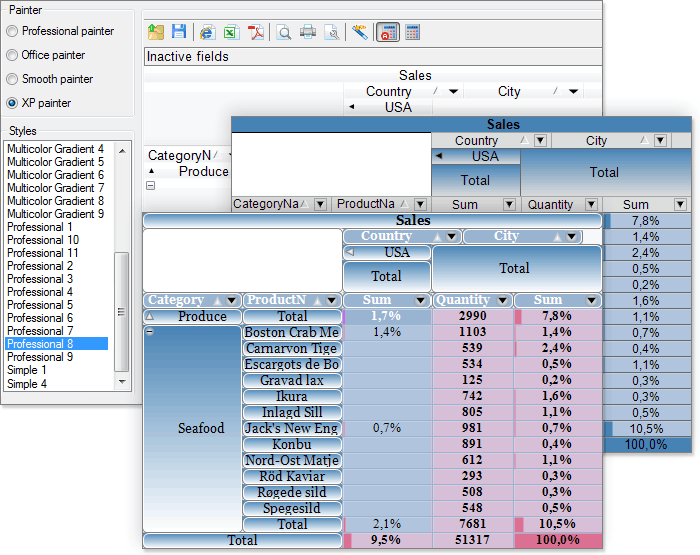Click the Category column header button
Screen dimensions: 700x555
click(x=192, y=300)
